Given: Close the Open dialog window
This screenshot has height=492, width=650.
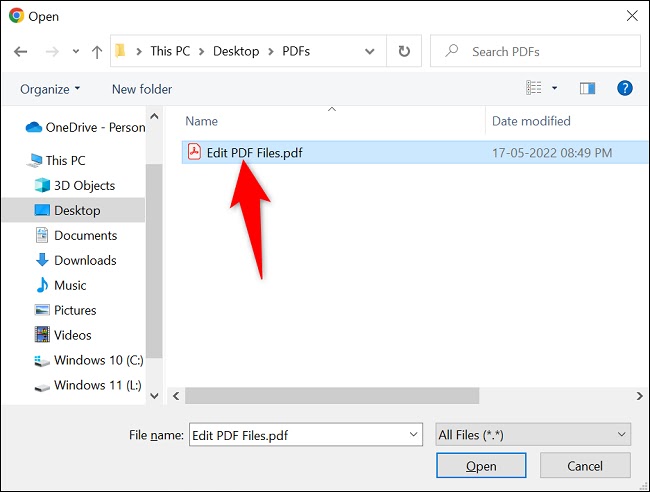Looking at the screenshot, I should pyautogui.click(x=632, y=16).
